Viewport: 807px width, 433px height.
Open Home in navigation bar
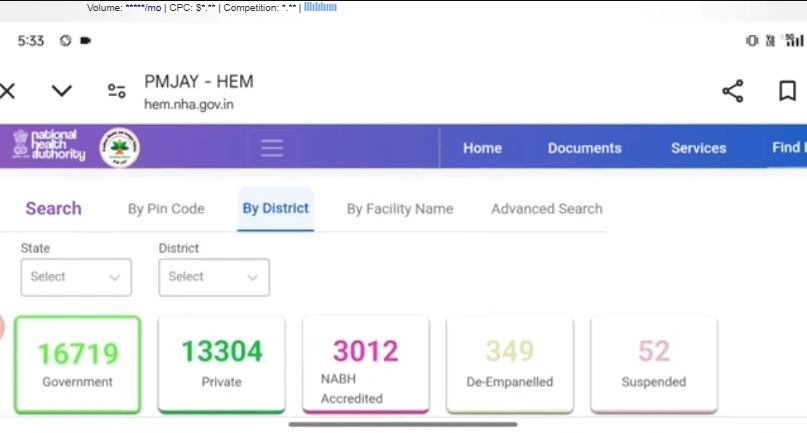point(482,148)
